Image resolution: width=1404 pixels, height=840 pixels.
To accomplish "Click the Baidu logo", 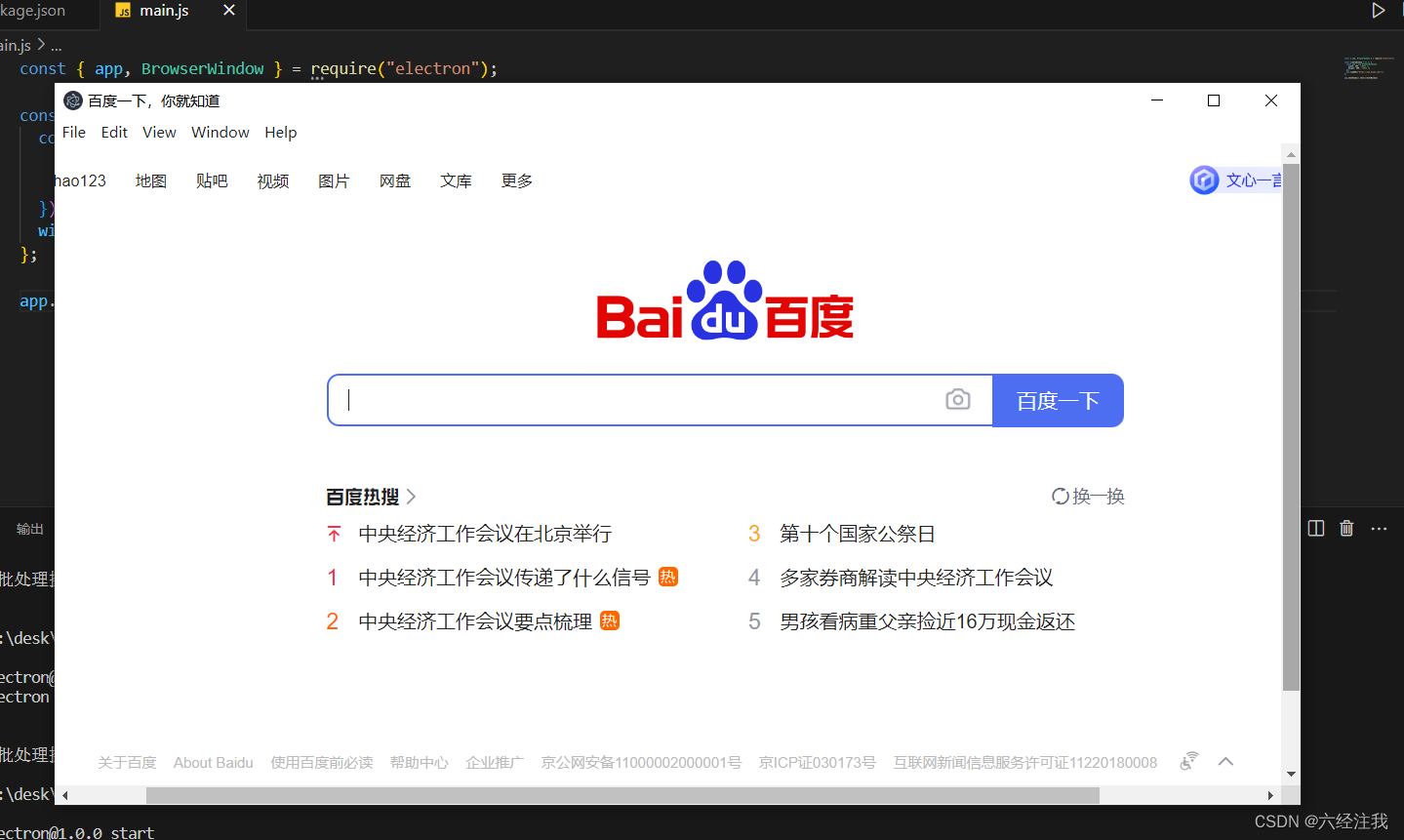I will [x=725, y=300].
